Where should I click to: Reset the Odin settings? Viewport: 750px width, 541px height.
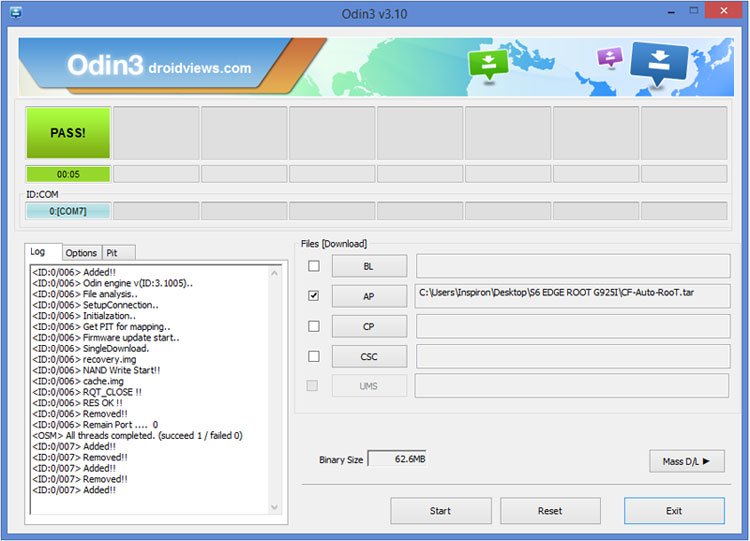click(550, 511)
